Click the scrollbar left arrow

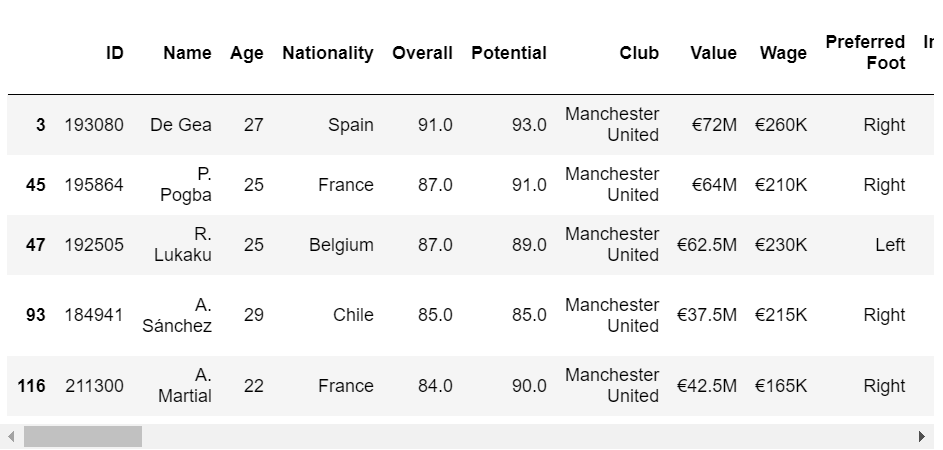(11, 436)
